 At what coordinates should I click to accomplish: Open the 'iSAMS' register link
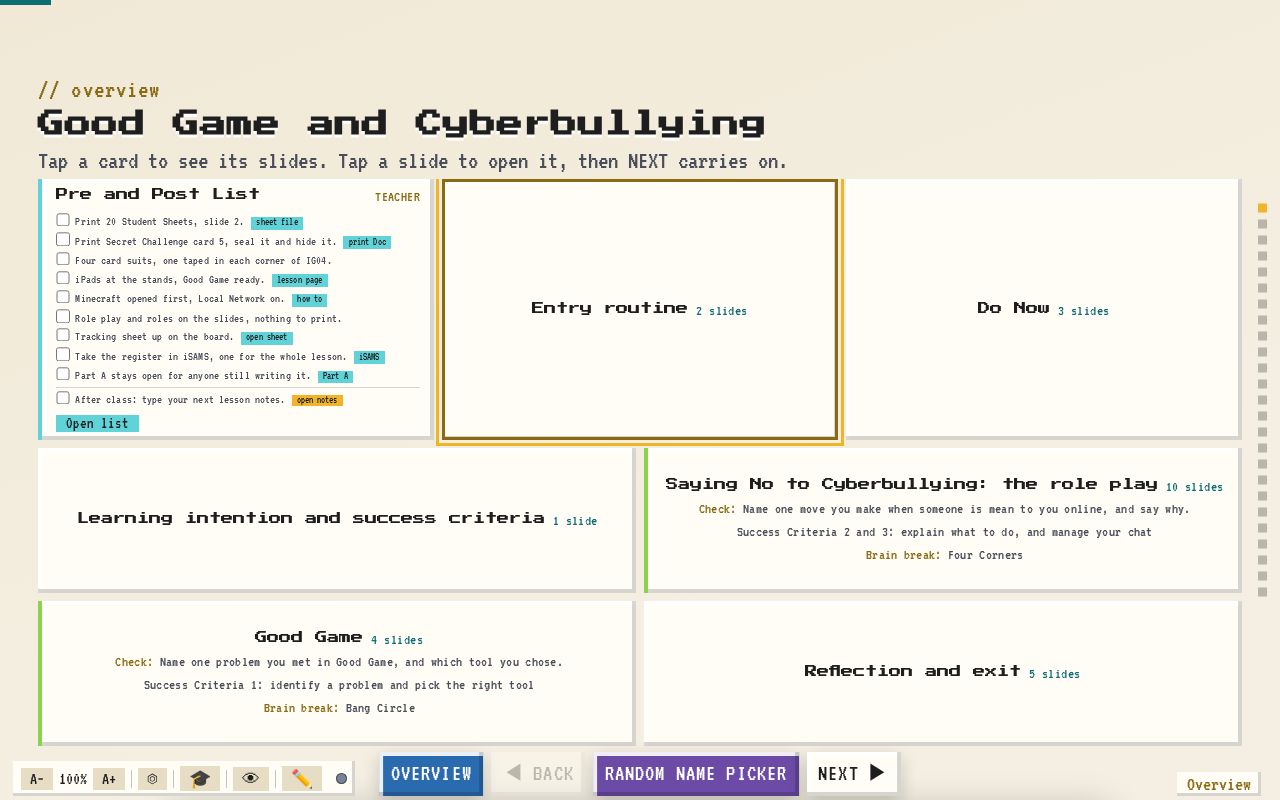click(x=370, y=357)
